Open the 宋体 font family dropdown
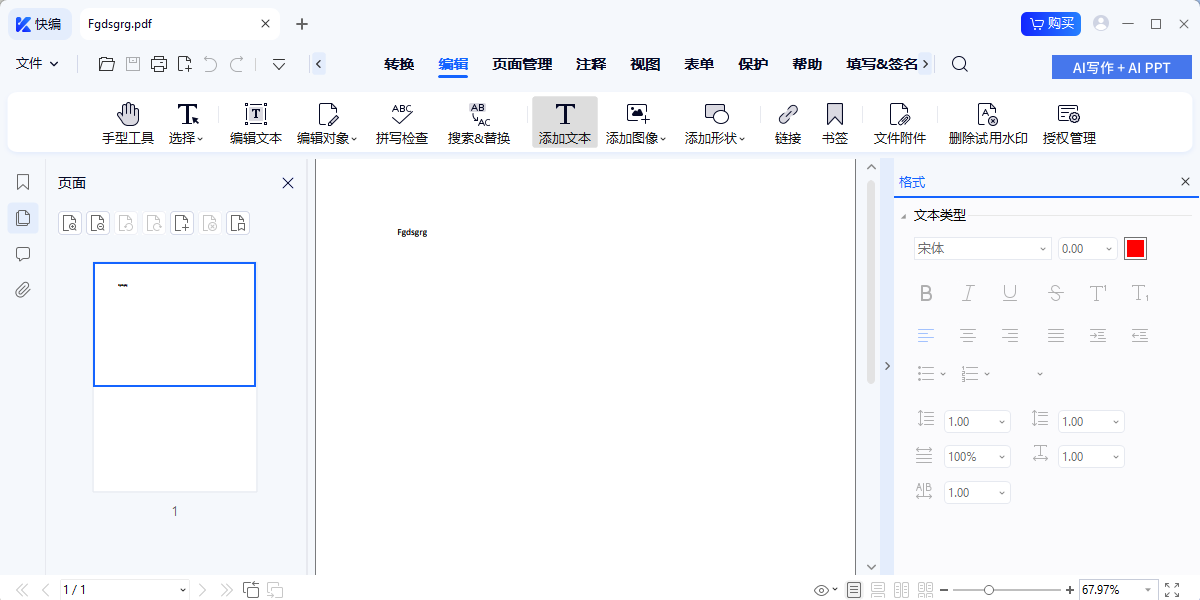This screenshot has width=1200, height=600. pos(982,248)
